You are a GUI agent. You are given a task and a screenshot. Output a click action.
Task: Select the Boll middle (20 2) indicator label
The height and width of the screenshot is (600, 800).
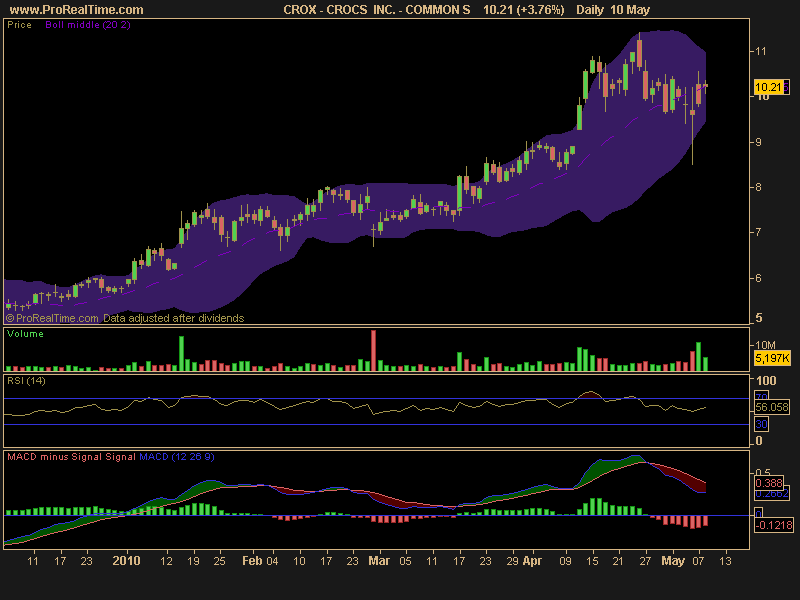(88, 25)
